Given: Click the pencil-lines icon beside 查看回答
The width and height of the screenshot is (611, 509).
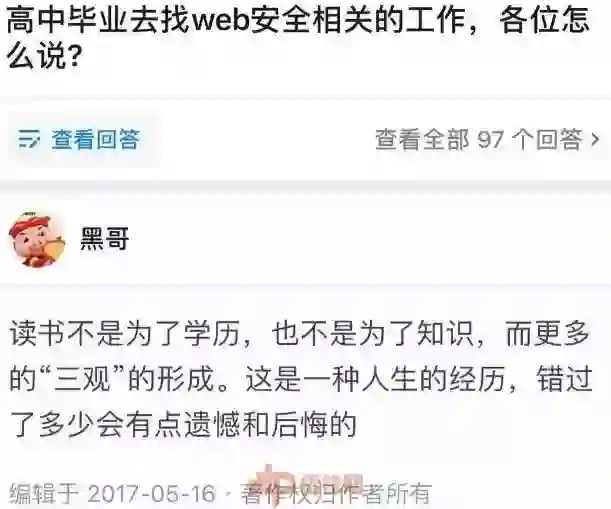Looking at the screenshot, I should (29, 139).
